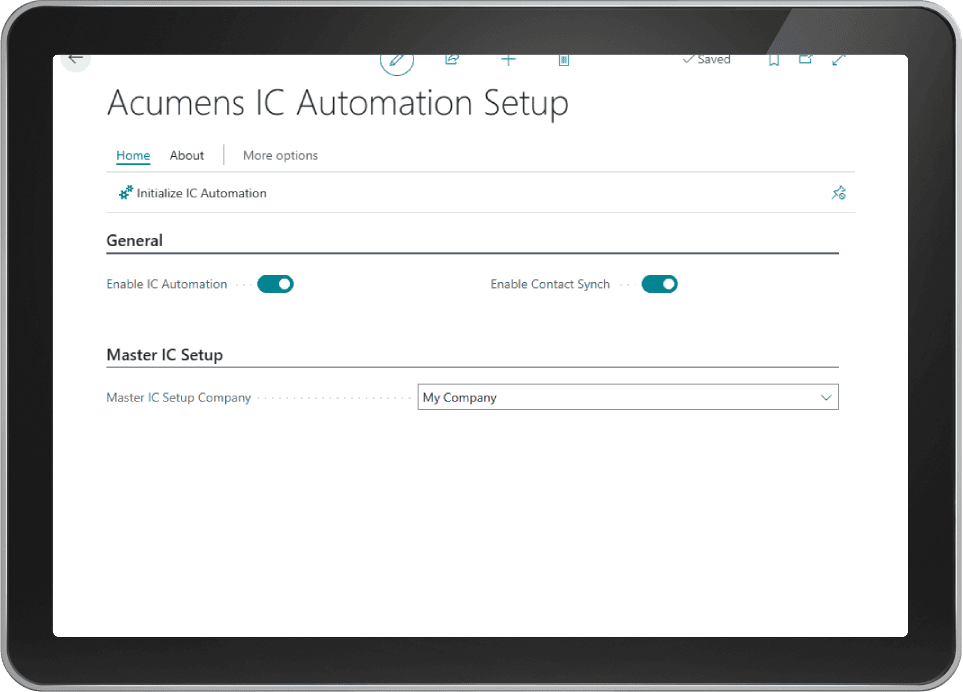Click the plus new record icon
Screen dimensions: 963x692
[x=508, y=60]
